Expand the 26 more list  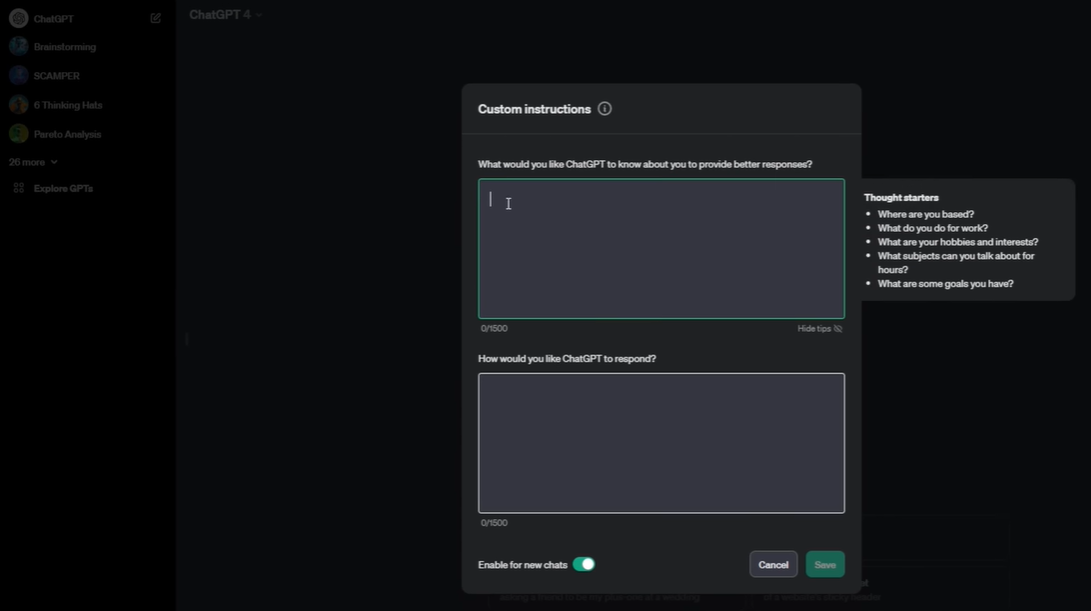point(33,162)
